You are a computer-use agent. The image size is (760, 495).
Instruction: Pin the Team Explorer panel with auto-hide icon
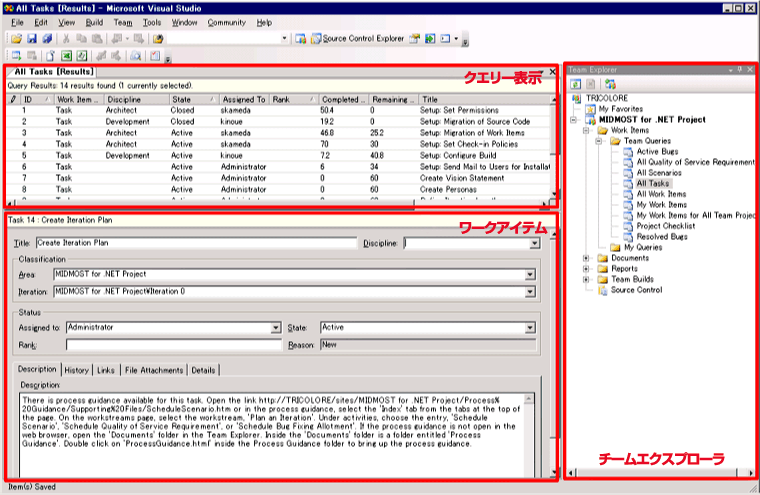(x=740, y=70)
